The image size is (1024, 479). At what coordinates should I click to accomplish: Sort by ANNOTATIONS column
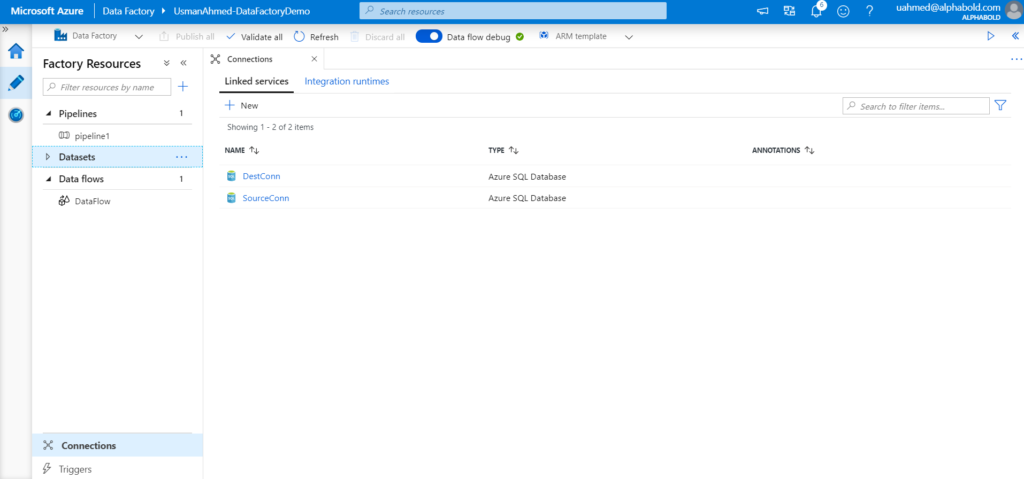[x=783, y=150]
